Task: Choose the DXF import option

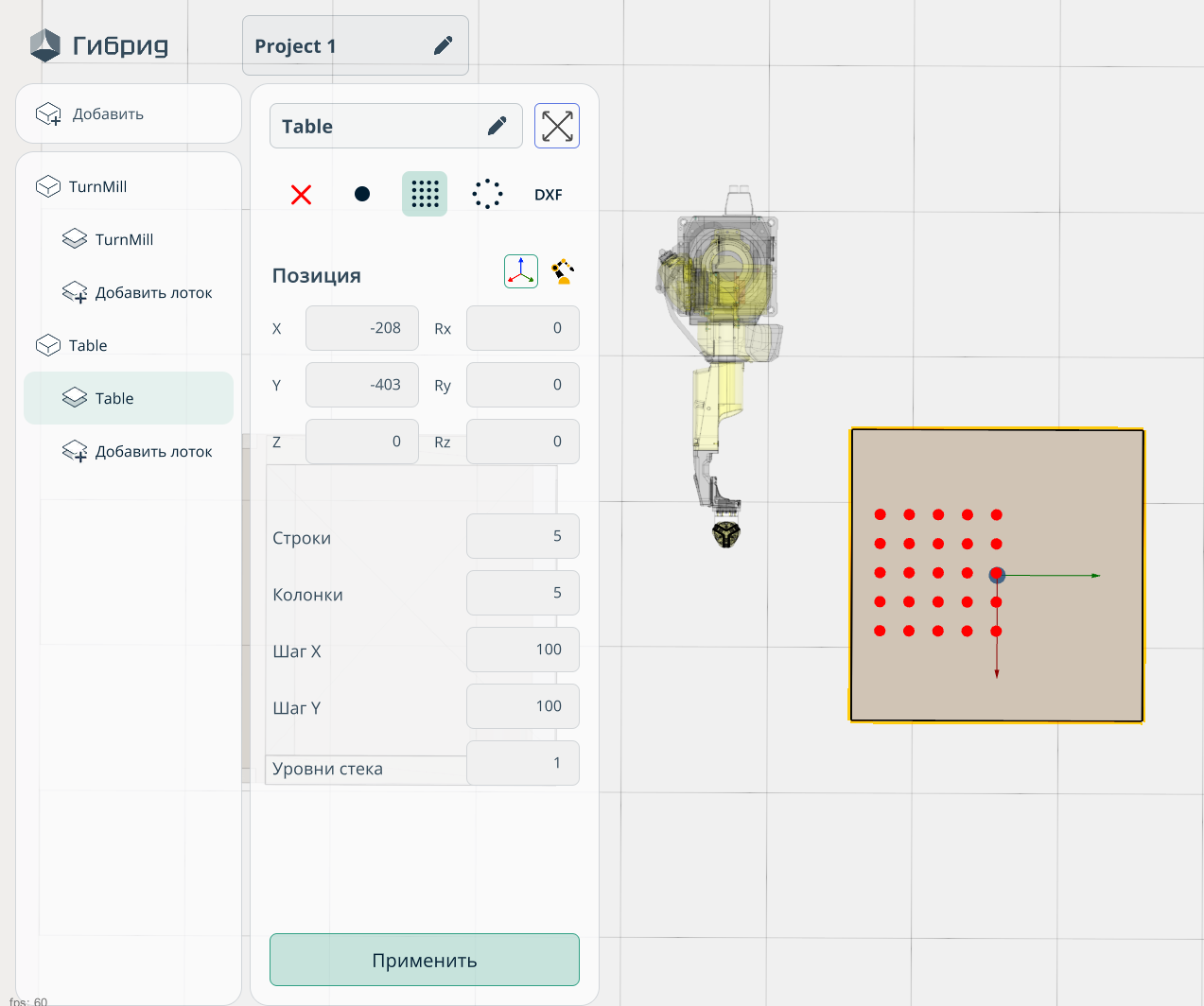Action: 548,195
